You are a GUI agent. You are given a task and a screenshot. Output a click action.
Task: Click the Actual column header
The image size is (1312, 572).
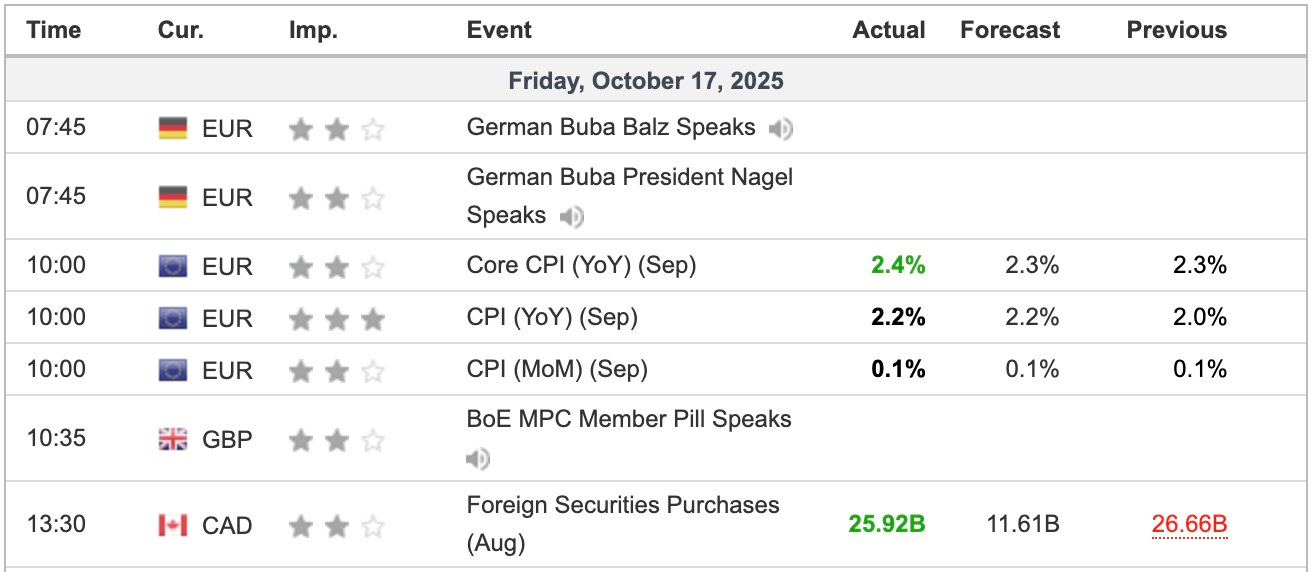pos(888,30)
